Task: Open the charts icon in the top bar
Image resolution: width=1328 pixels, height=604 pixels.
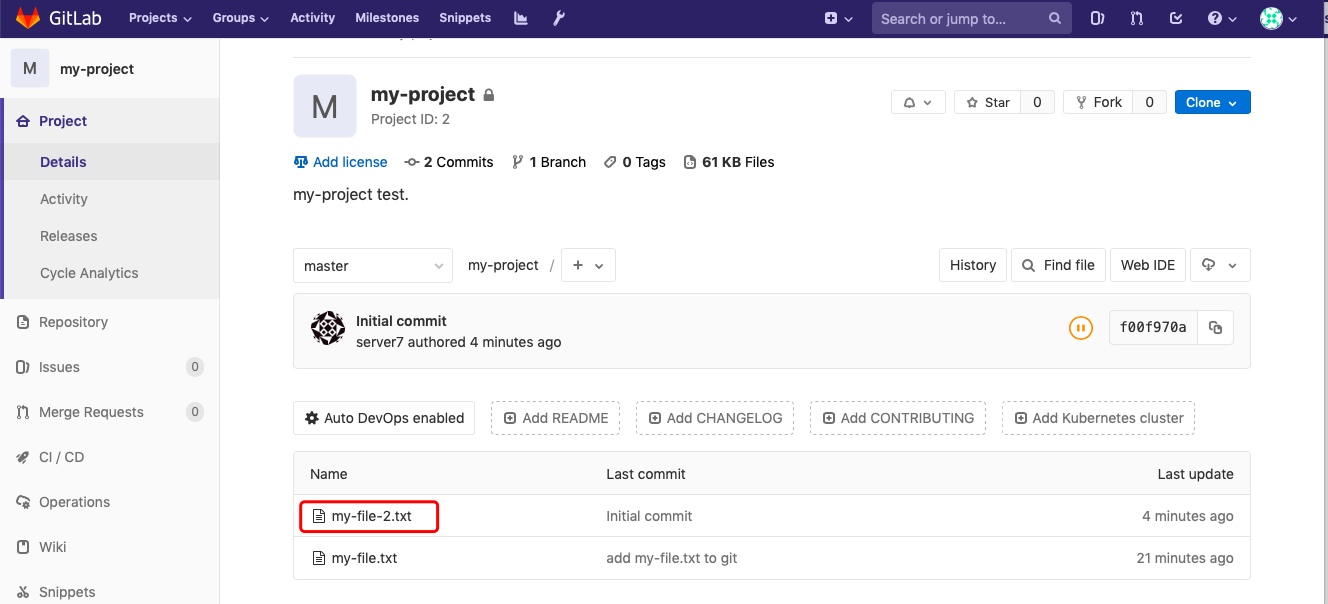Action: 520,17
